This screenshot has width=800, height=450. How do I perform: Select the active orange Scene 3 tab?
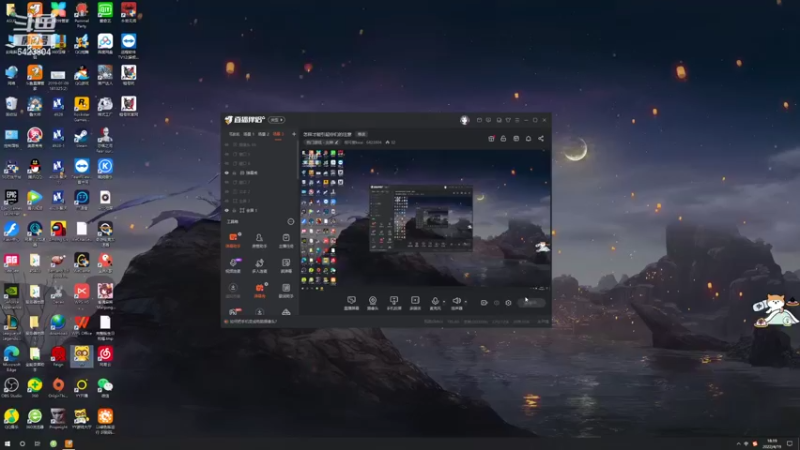278,134
